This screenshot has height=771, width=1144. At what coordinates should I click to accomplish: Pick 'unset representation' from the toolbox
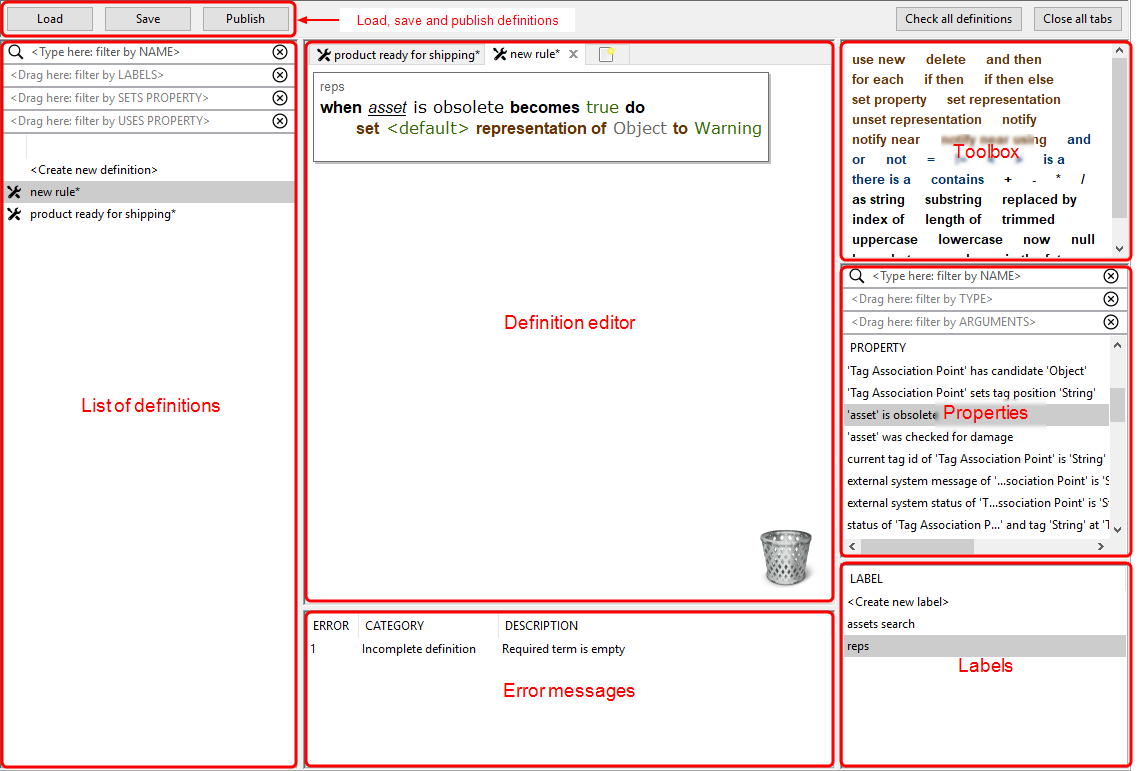[916, 120]
